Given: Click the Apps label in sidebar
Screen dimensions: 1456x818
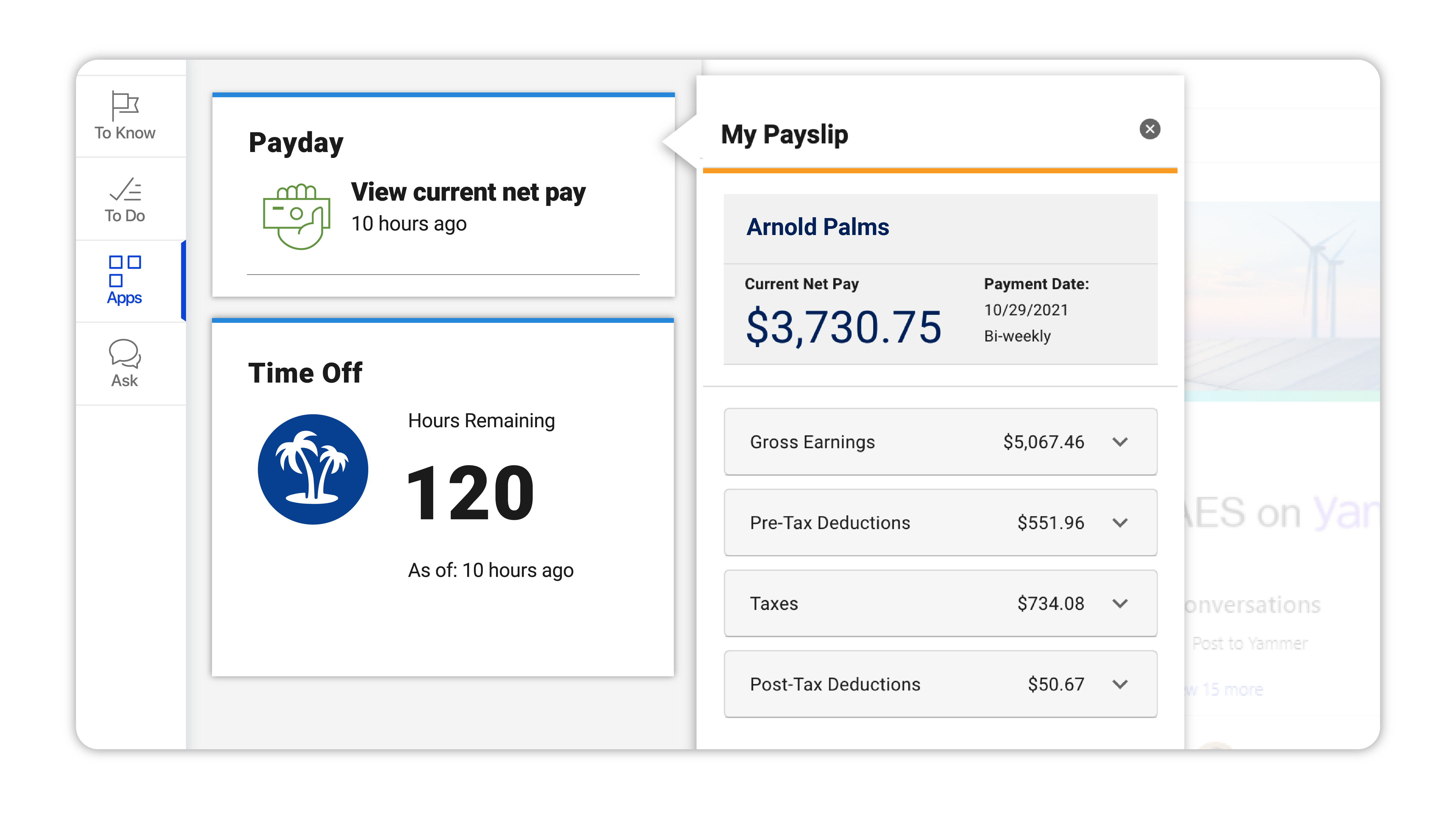Looking at the screenshot, I should click(124, 298).
